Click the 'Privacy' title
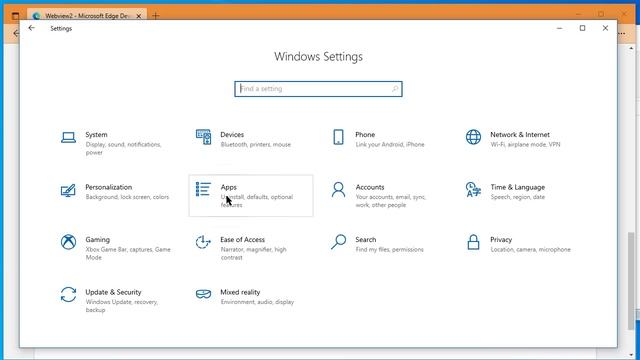This screenshot has width=640, height=360. pyautogui.click(x=501, y=240)
